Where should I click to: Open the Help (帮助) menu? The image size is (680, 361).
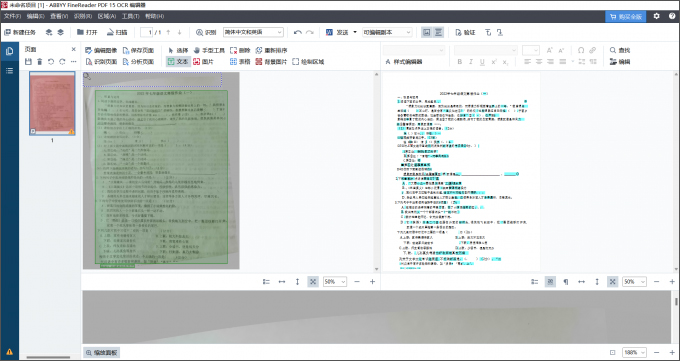[x=154, y=16]
